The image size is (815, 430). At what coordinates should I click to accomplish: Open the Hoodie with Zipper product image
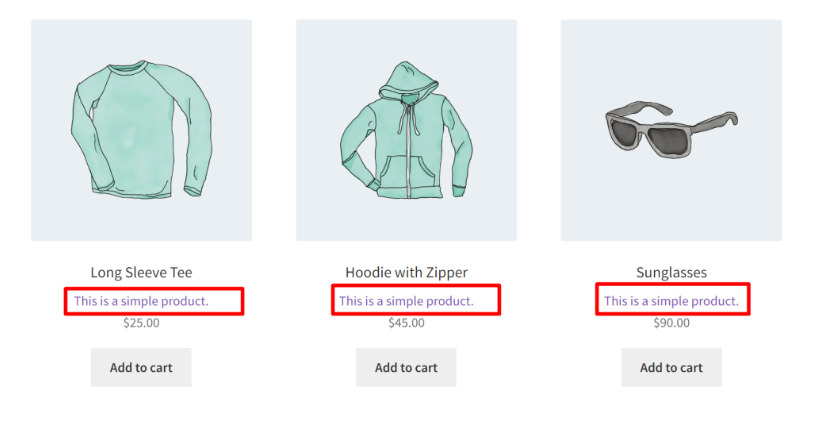coord(406,130)
